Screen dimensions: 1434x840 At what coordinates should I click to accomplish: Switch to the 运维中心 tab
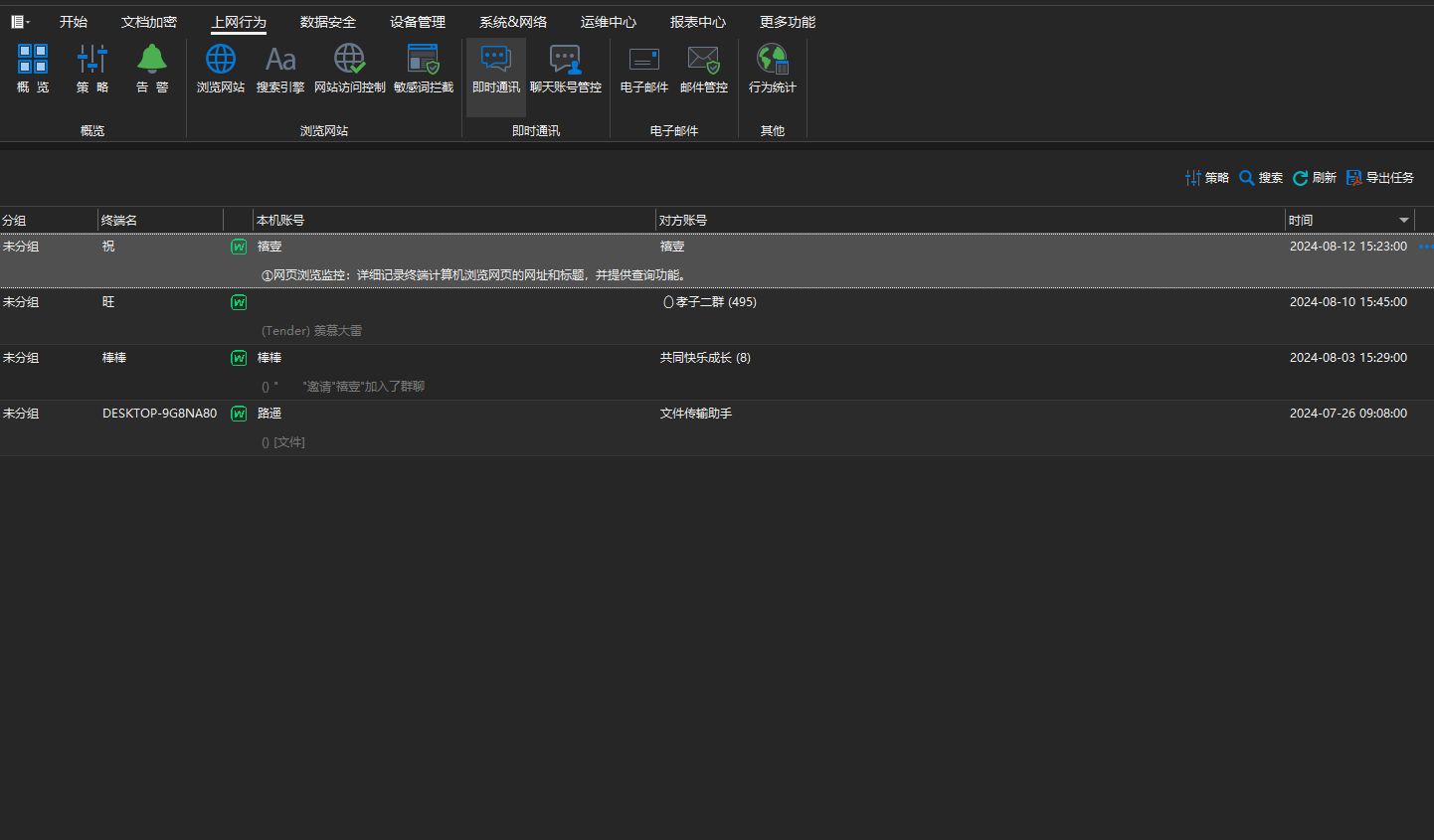[609, 22]
